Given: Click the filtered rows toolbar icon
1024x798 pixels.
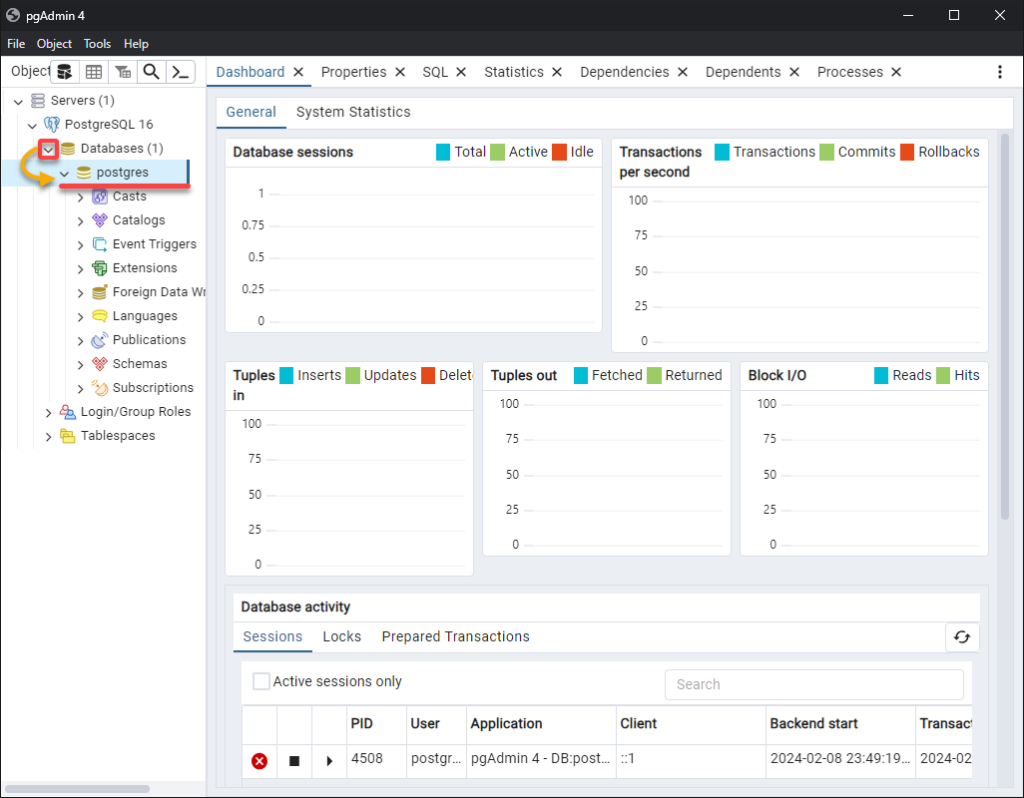Looking at the screenshot, I should coord(122,72).
